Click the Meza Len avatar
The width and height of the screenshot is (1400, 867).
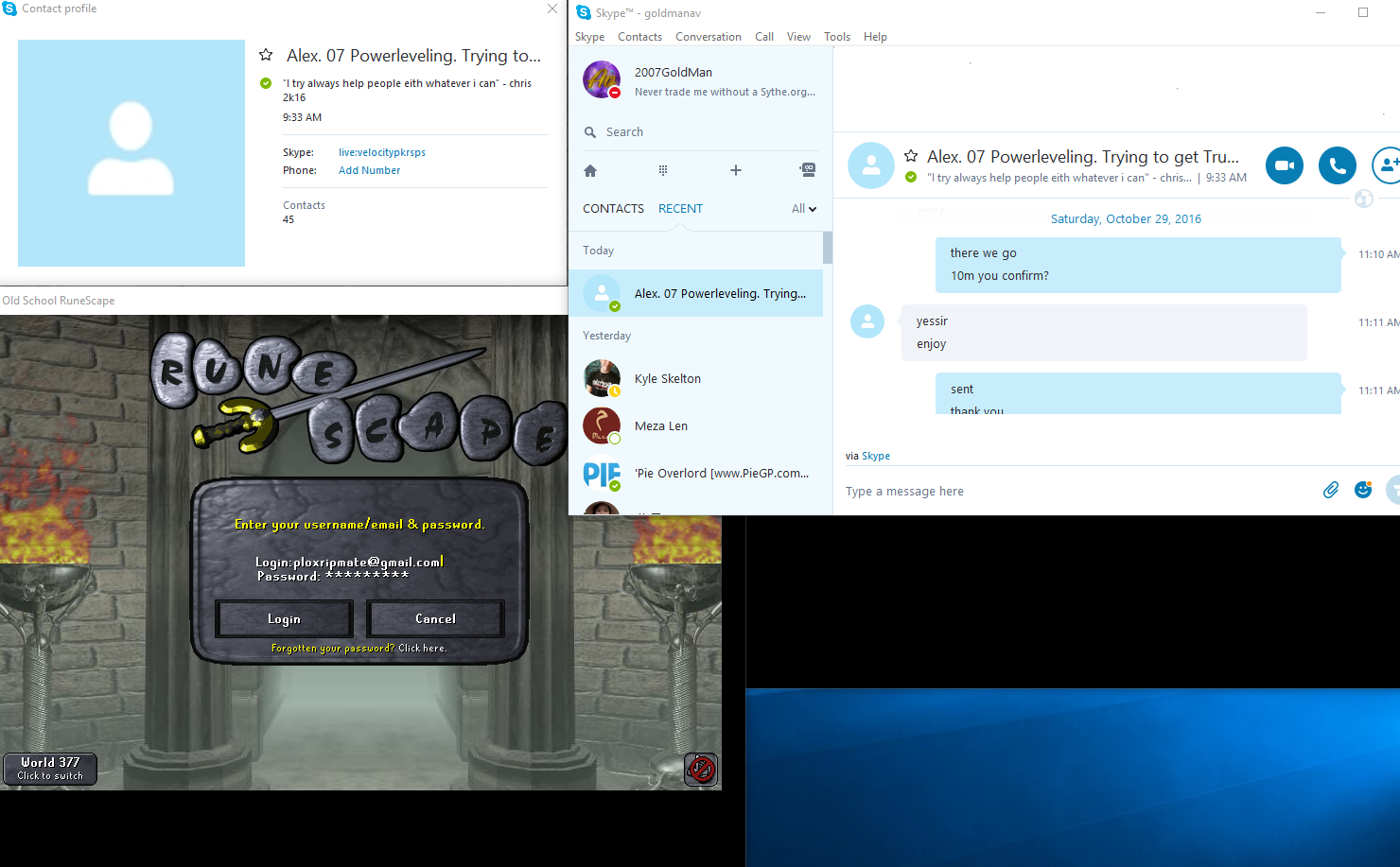pos(602,425)
